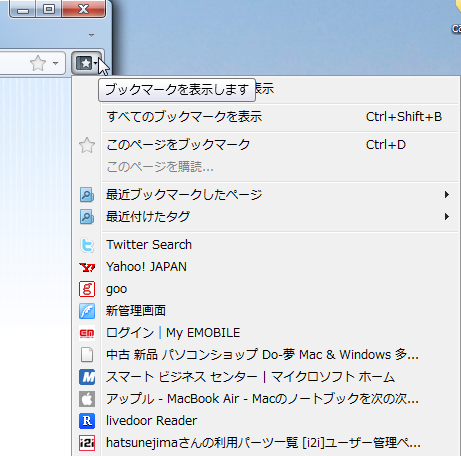Click the red goo favicon
The image size is (461, 456).
pos(87,289)
